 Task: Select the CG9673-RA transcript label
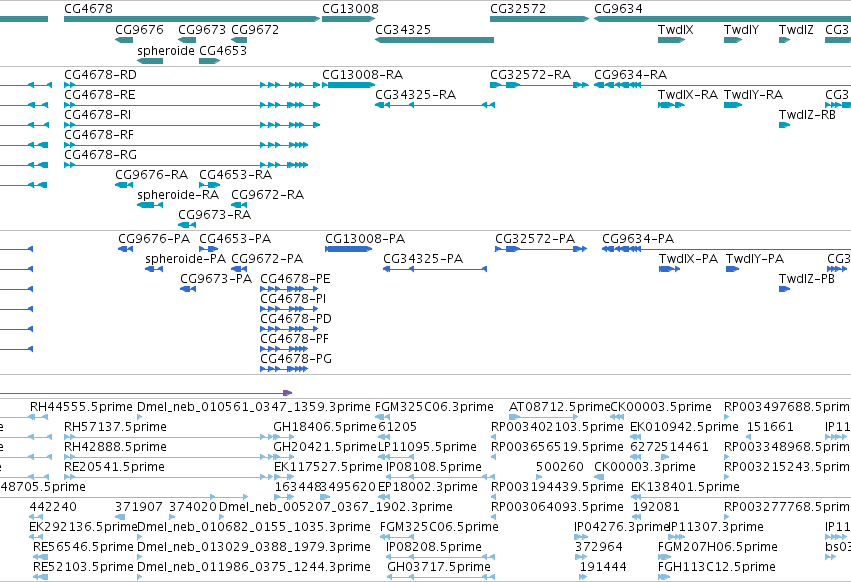[x=215, y=214]
